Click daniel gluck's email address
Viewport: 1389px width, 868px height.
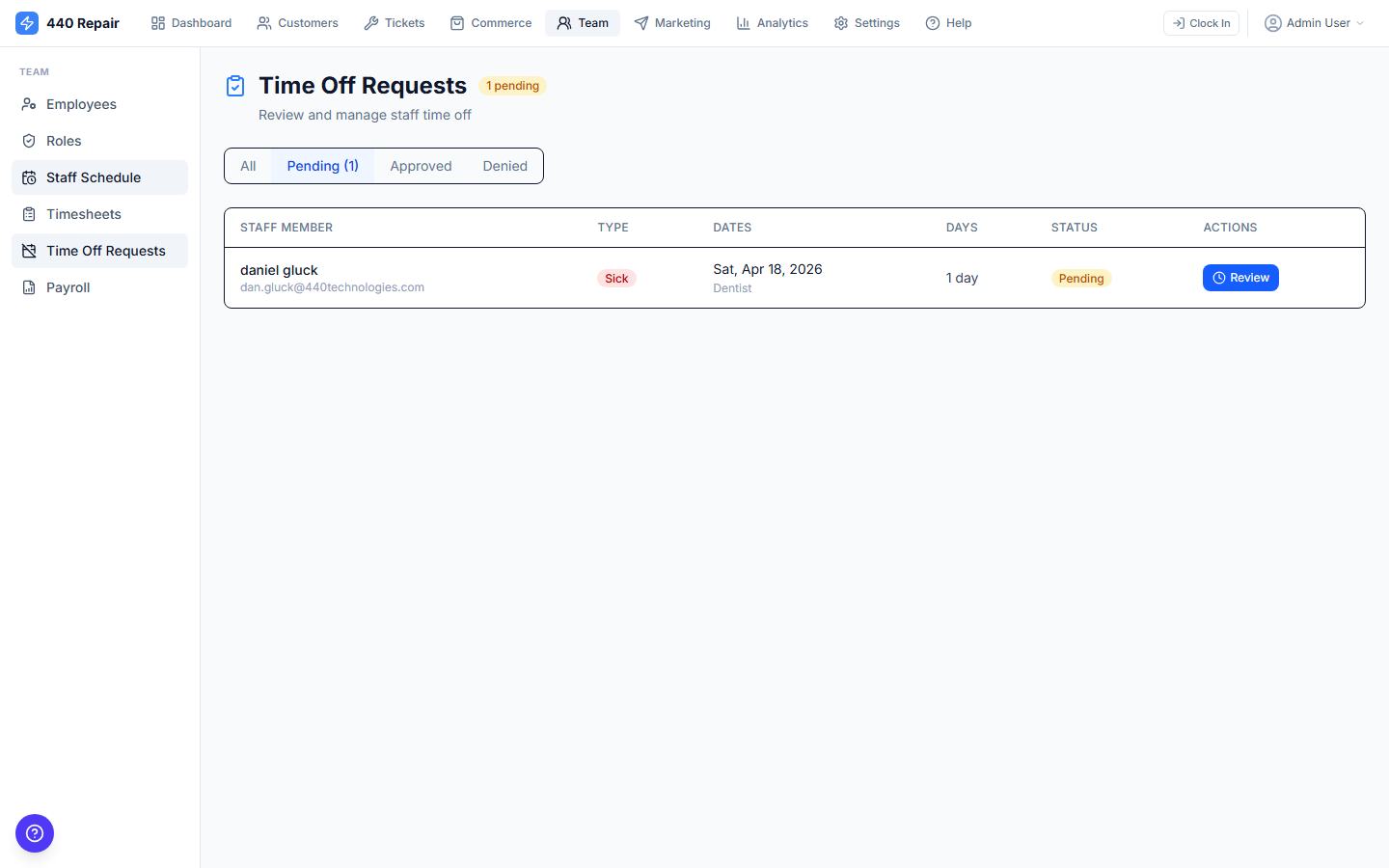[x=332, y=286]
